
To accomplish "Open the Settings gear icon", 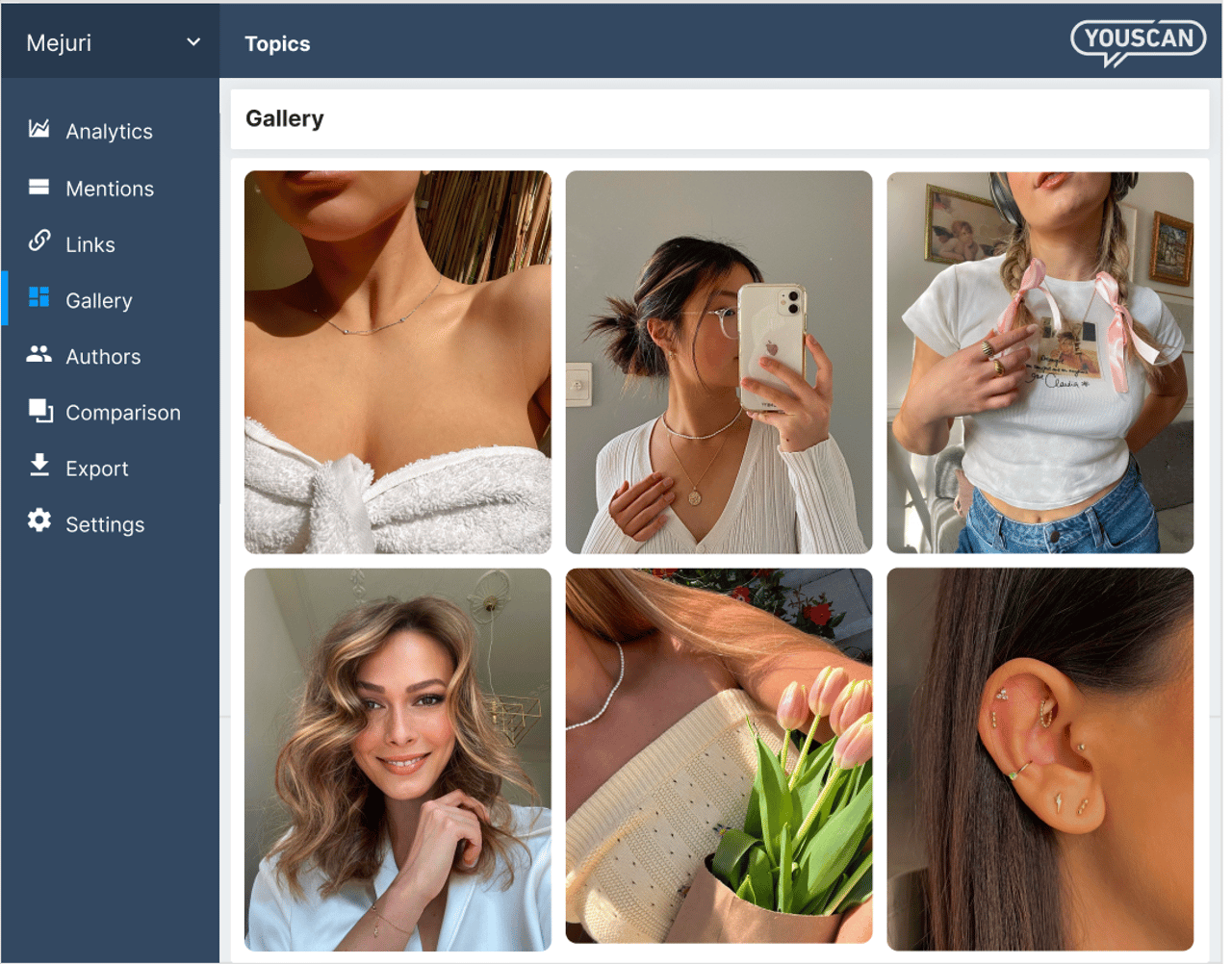I will pyautogui.click(x=38, y=520).
